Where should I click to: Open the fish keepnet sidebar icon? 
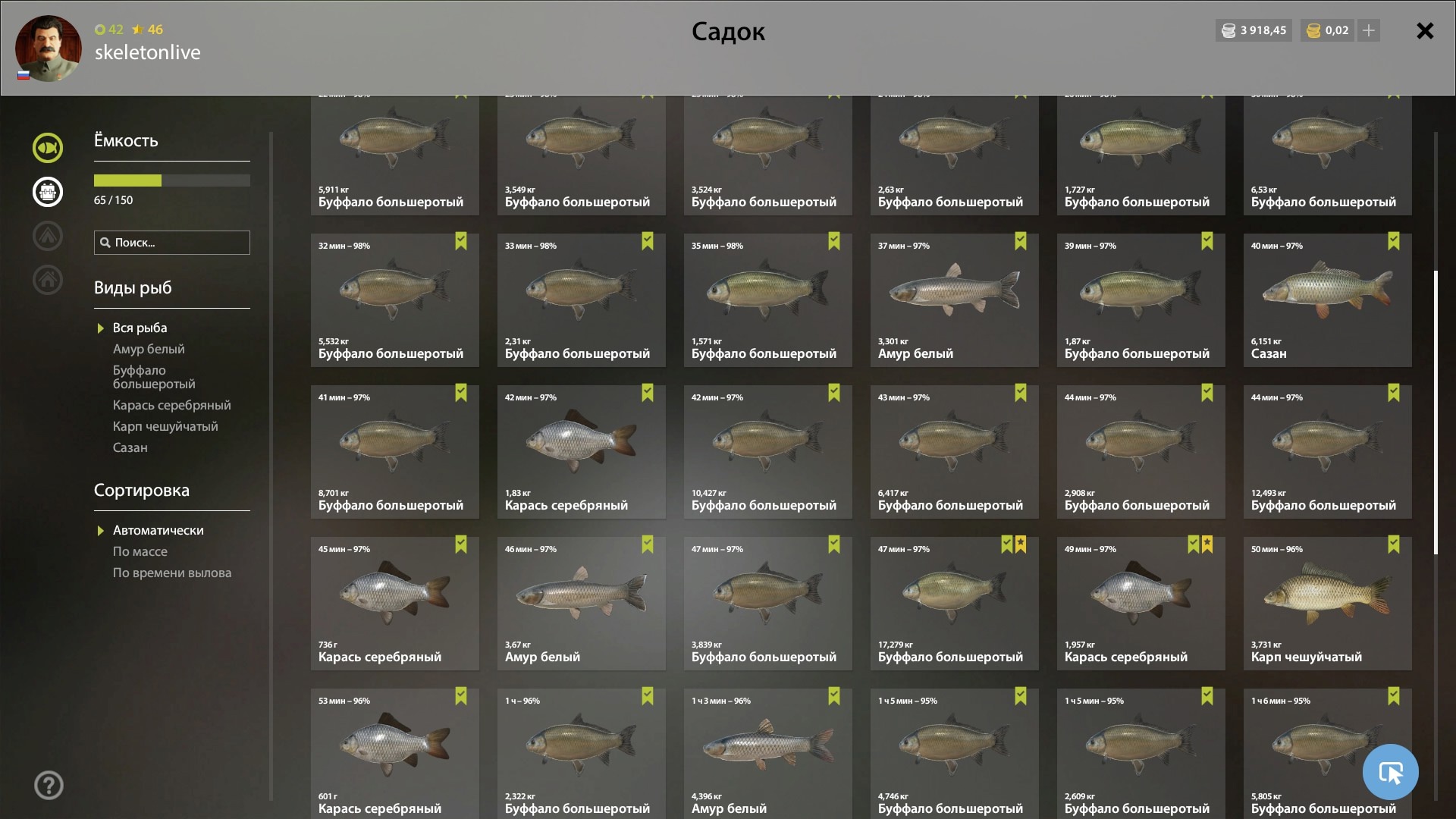(48, 148)
